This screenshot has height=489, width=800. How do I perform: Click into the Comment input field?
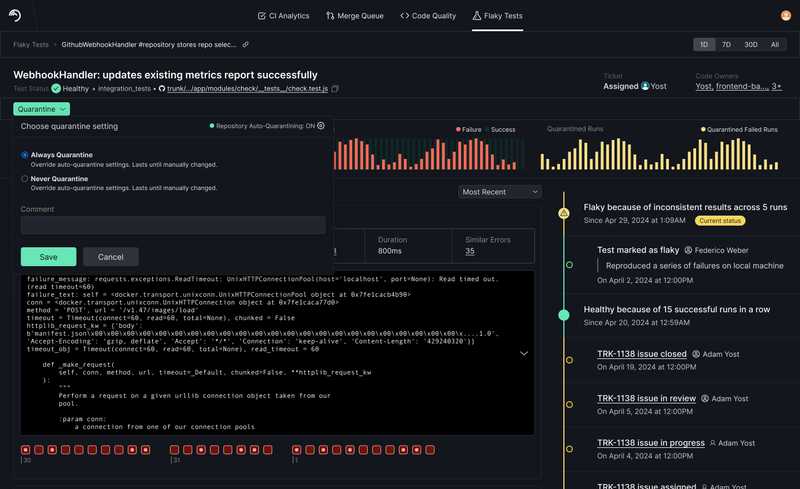pyautogui.click(x=173, y=225)
